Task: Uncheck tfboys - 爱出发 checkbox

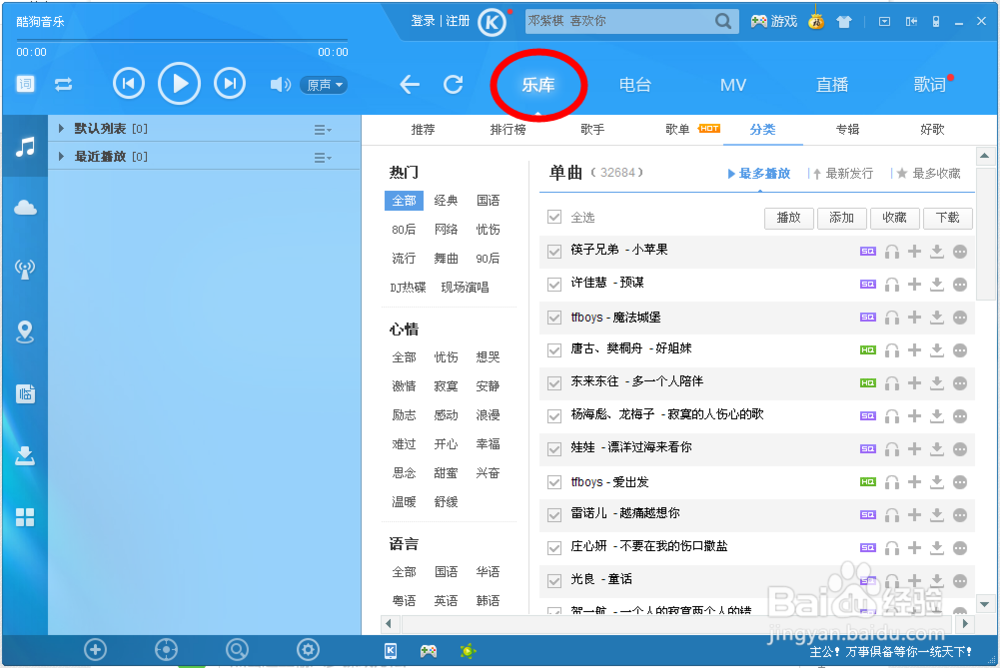Action: 554,482
